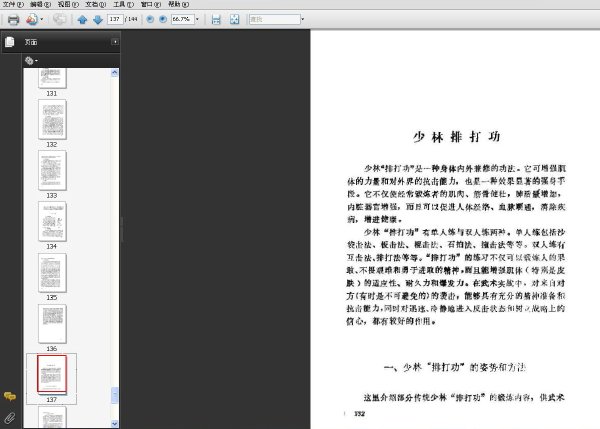This screenshot has height=429, width=600.
Task: Select the highlighted page 137 thumbnail
Action: click(52, 374)
